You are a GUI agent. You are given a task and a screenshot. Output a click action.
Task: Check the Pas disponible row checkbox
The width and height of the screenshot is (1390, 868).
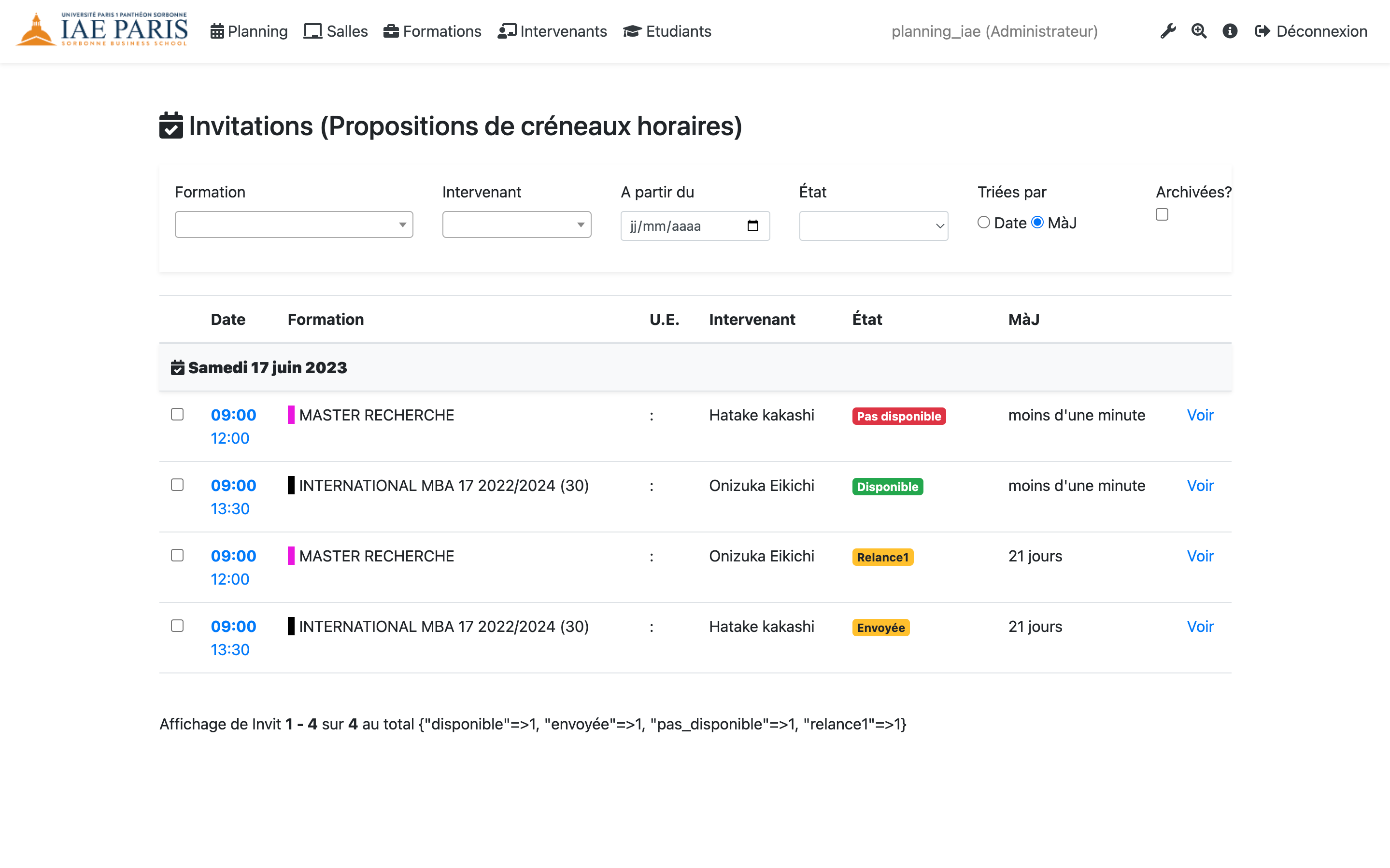(177, 415)
